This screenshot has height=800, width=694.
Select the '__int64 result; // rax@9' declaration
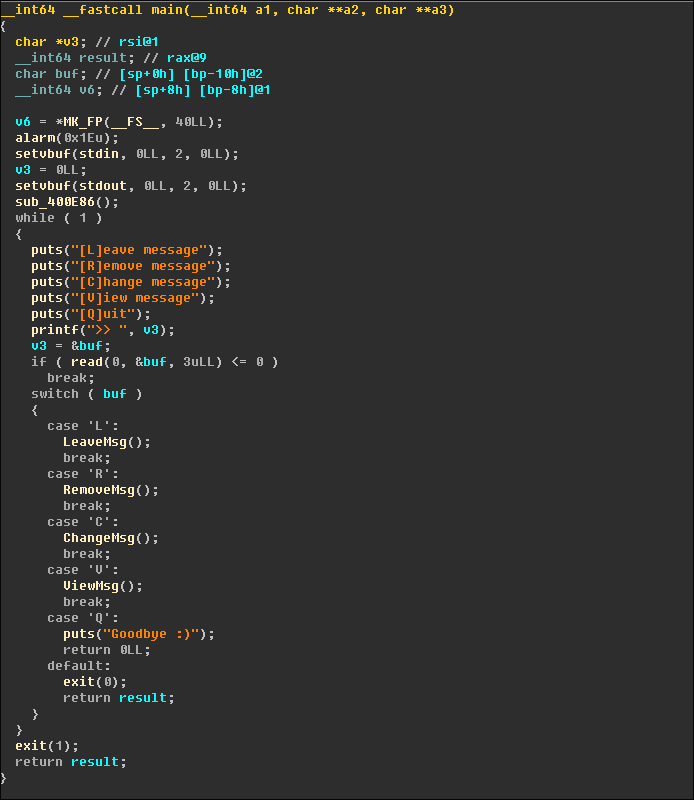111,58
